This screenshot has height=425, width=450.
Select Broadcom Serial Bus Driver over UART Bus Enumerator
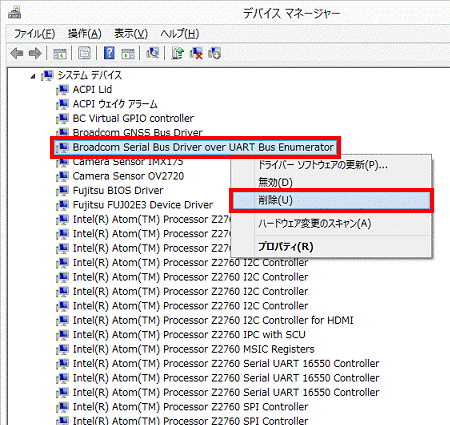[203, 147]
